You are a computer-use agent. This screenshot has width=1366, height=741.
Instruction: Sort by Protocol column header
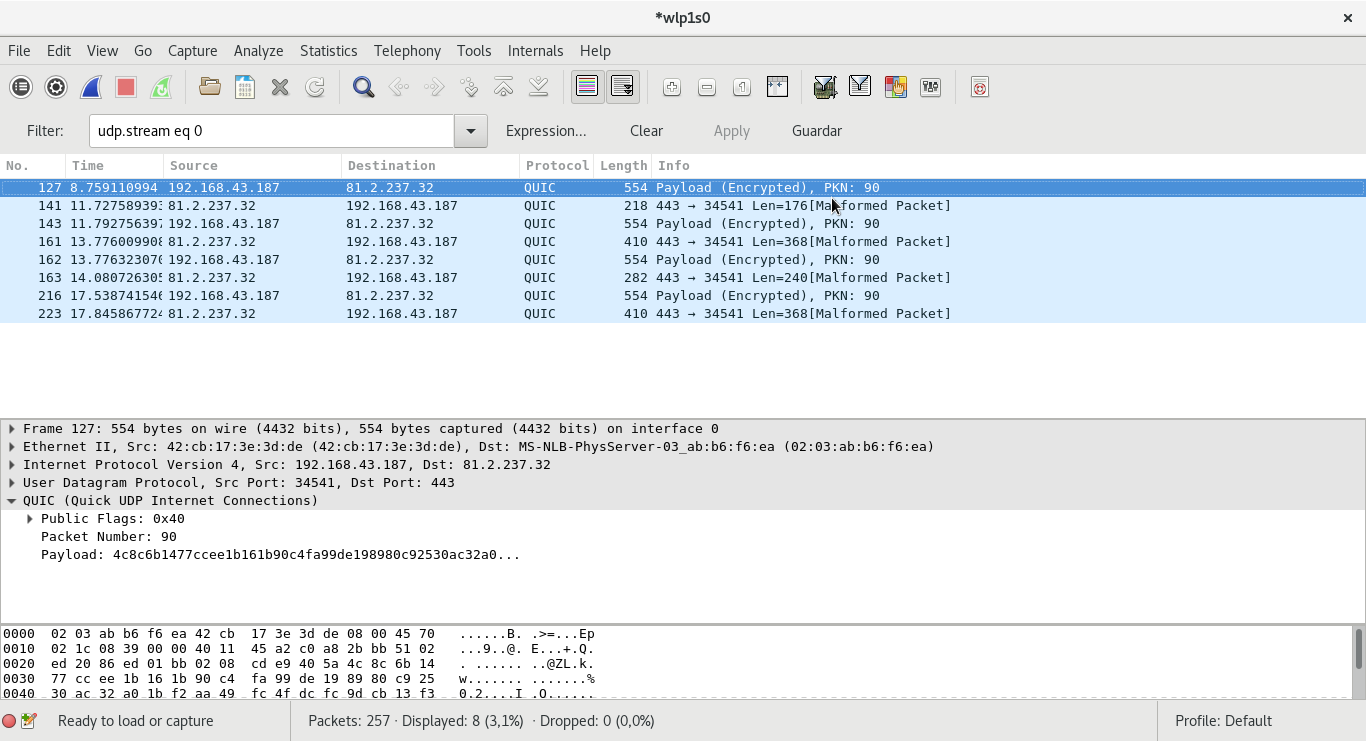(557, 166)
